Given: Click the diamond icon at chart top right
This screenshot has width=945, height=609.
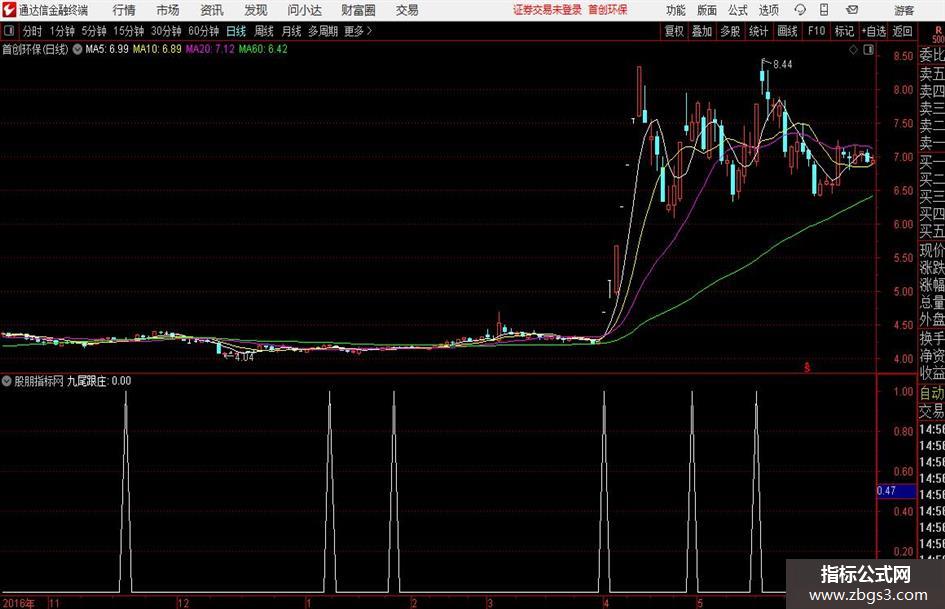Looking at the screenshot, I should (x=853, y=50).
